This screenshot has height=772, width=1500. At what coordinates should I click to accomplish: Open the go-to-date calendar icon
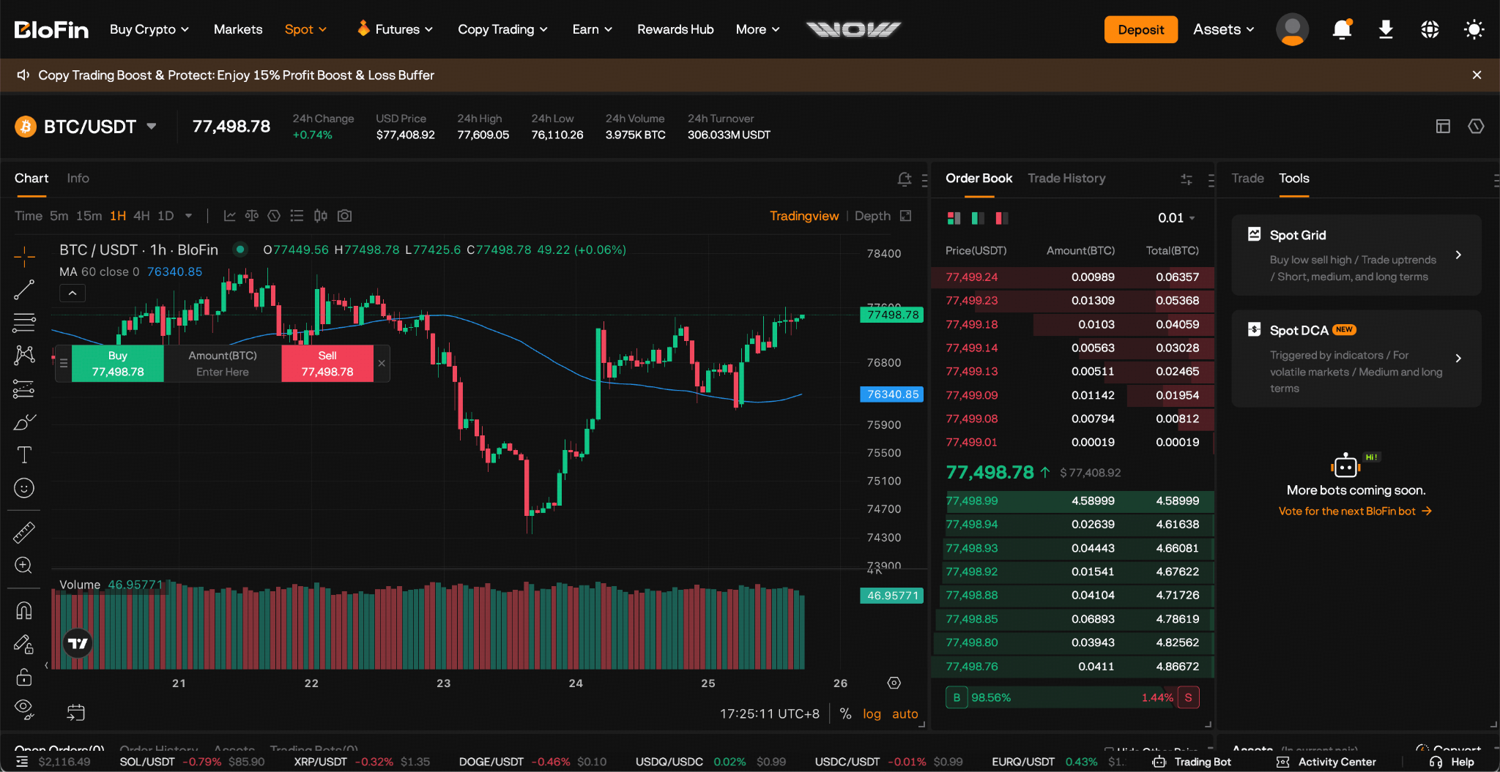pos(76,712)
